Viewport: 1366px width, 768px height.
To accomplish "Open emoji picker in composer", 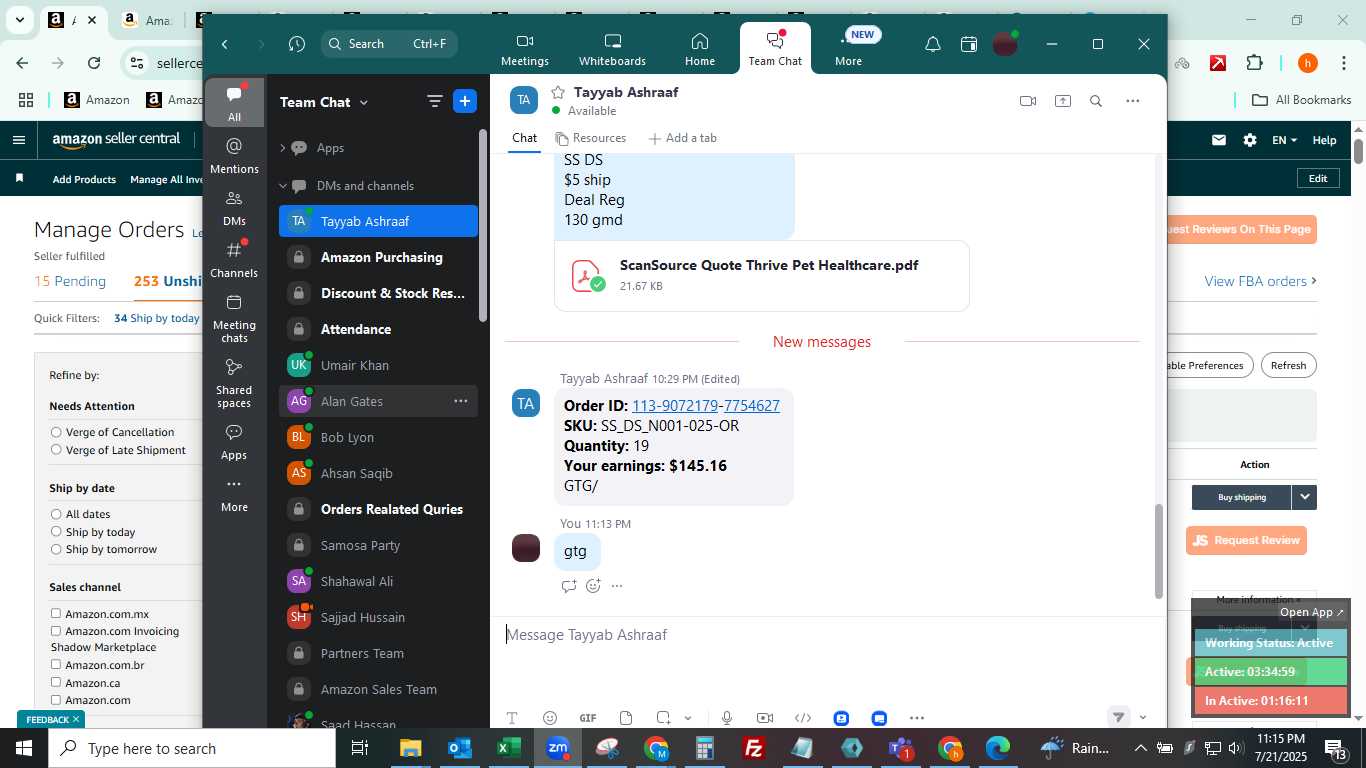I will (x=549, y=718).
